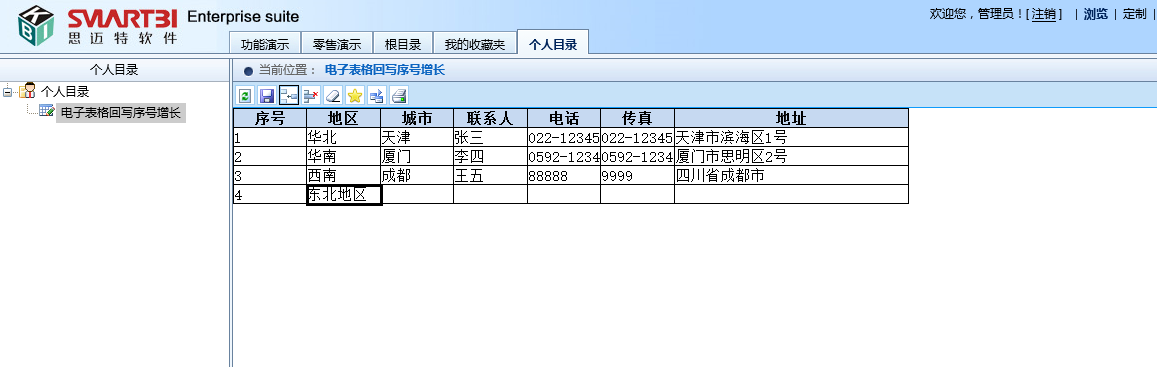Select the 个人目录 root folder in the tree
1157x367 pixels.
65,92
